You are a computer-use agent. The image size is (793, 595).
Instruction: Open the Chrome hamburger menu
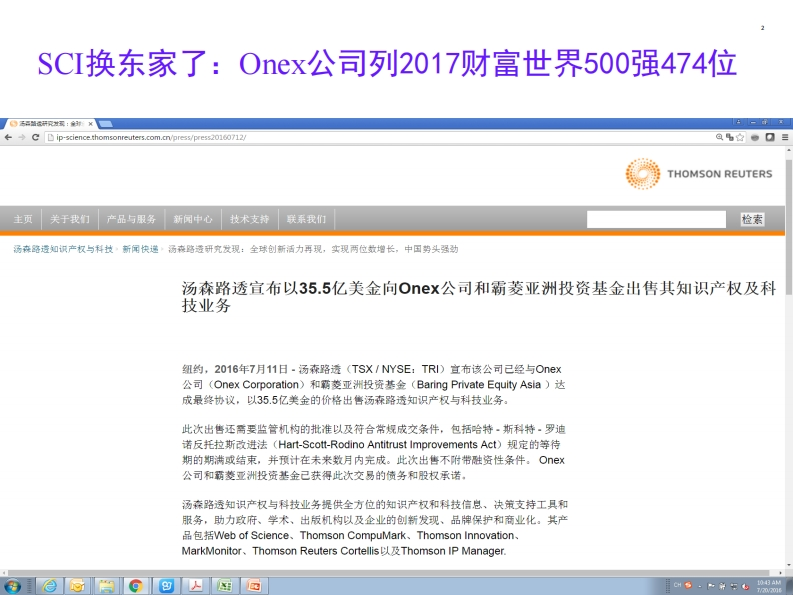point(785,137)
